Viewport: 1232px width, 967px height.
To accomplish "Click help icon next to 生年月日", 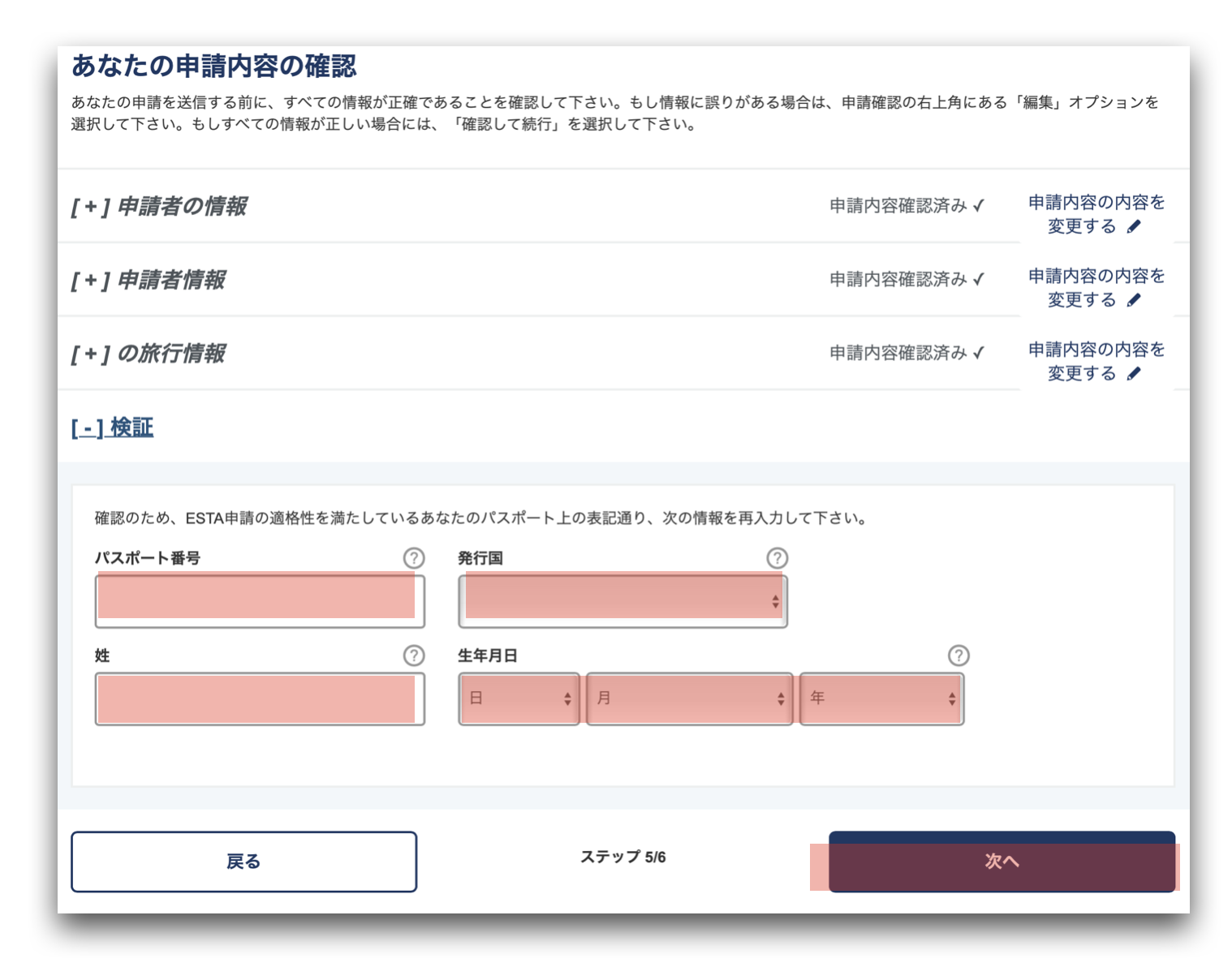I will 958,655.
